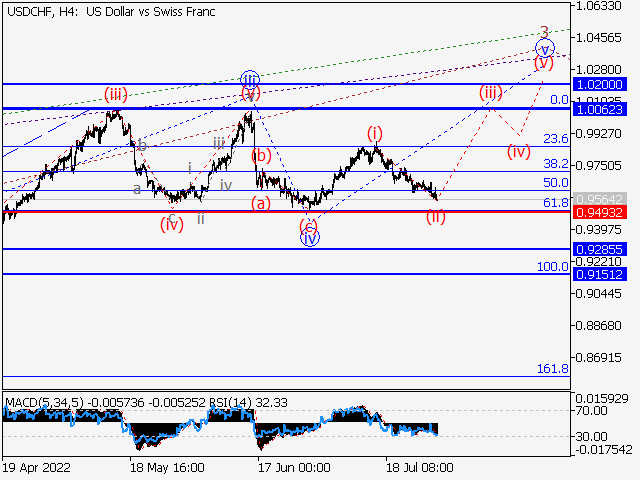Click the red wave (a) label
640x480 pixels.
(260, 203)
